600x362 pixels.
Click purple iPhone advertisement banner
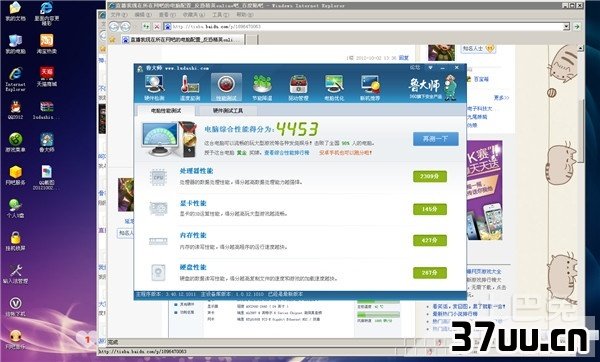pos(484,190)
